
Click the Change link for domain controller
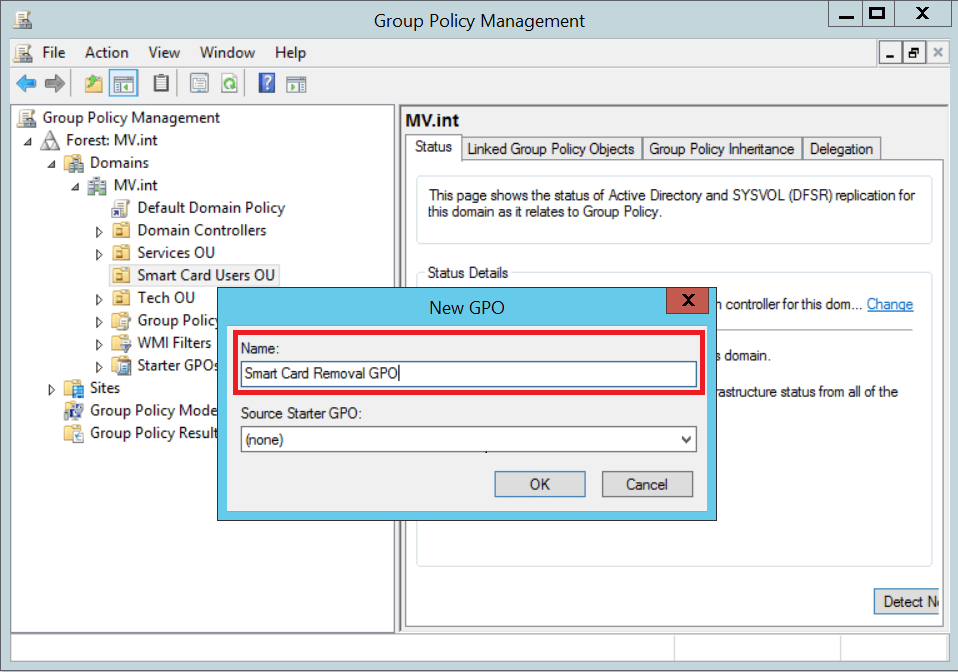[x=889, y=304]
